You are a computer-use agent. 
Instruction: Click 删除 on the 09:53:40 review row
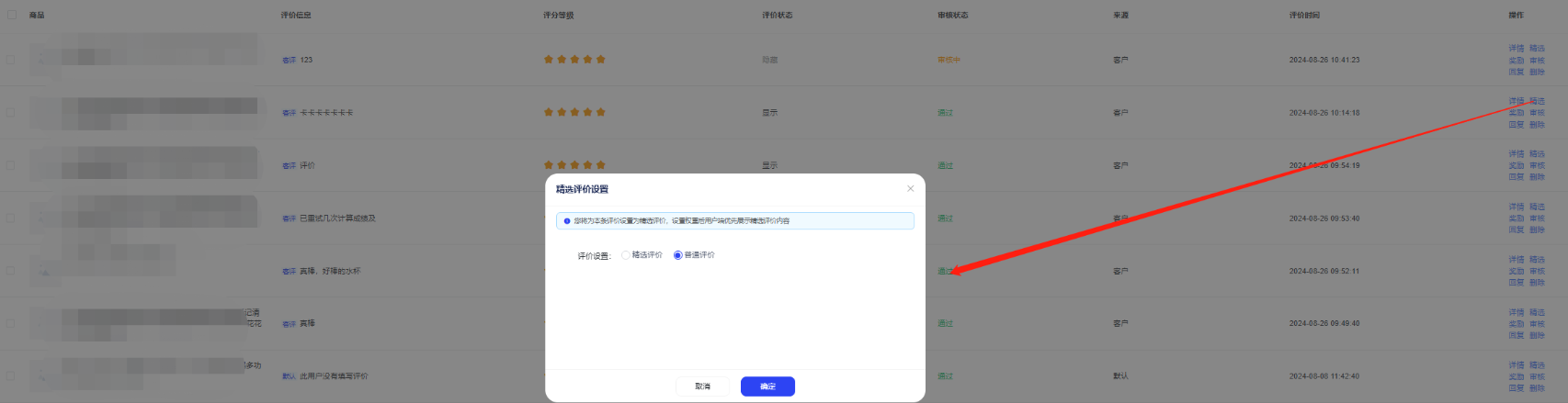point(1537,230)
